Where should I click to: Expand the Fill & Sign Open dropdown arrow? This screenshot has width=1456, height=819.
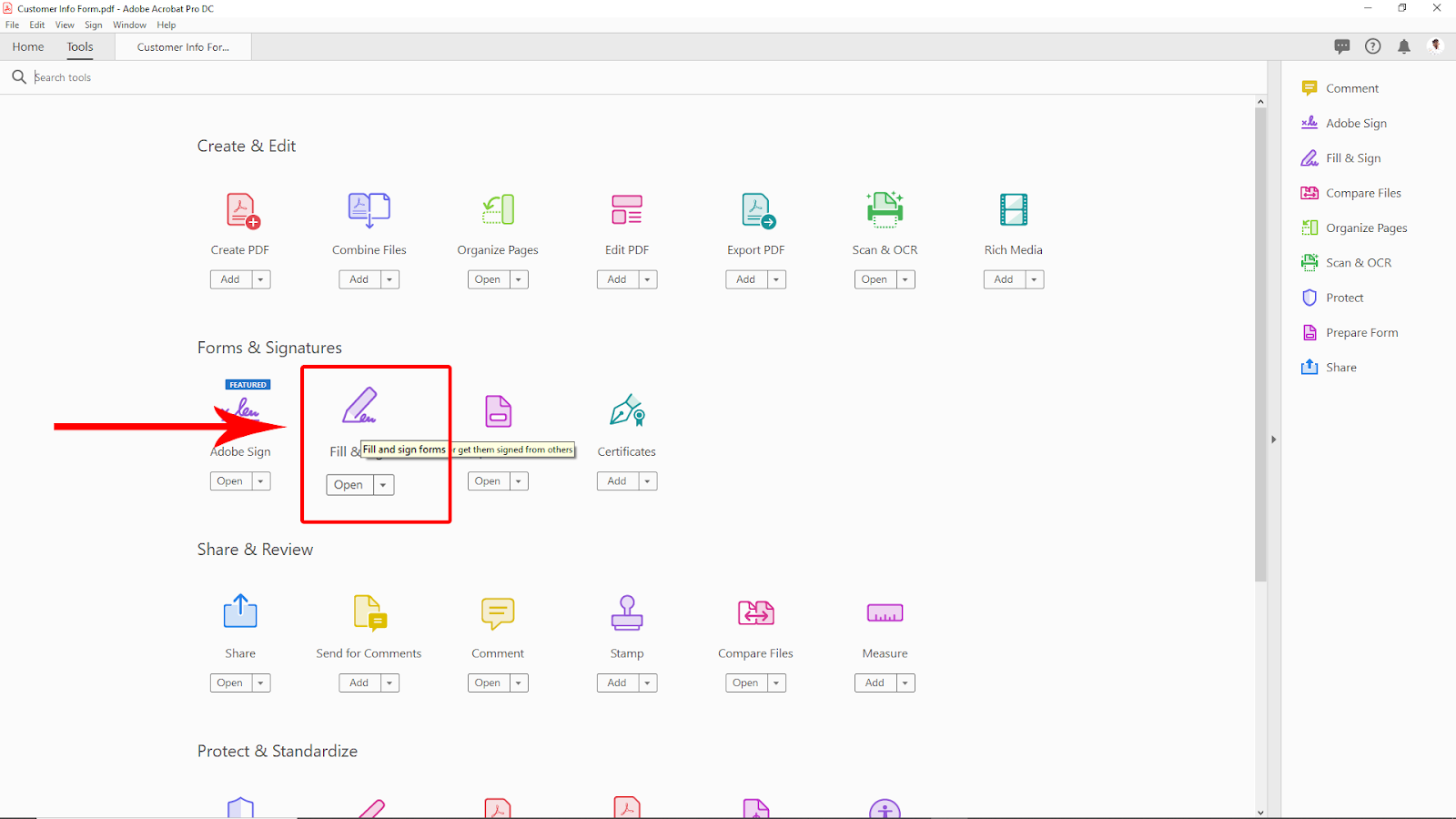point(384,485)
